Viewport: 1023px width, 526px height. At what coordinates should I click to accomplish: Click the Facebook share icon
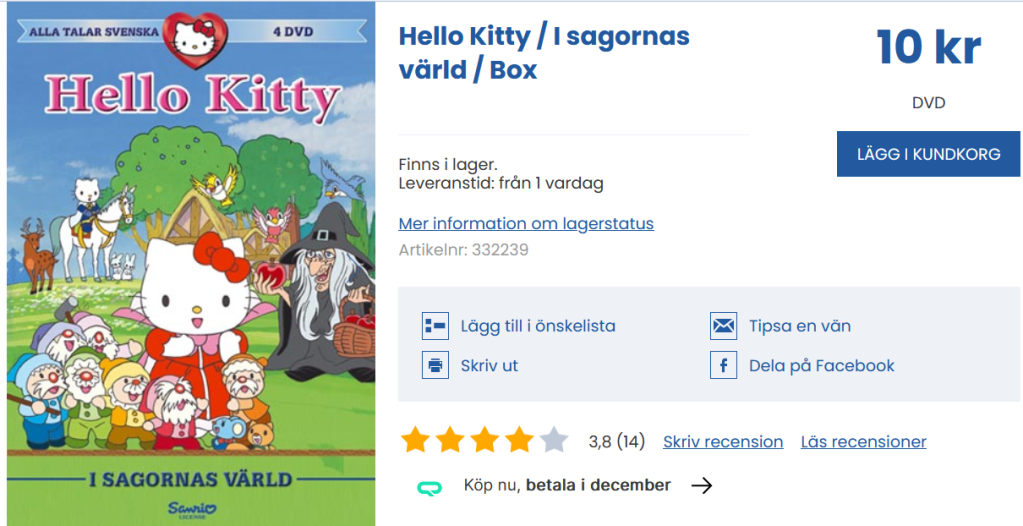point(723,365)
